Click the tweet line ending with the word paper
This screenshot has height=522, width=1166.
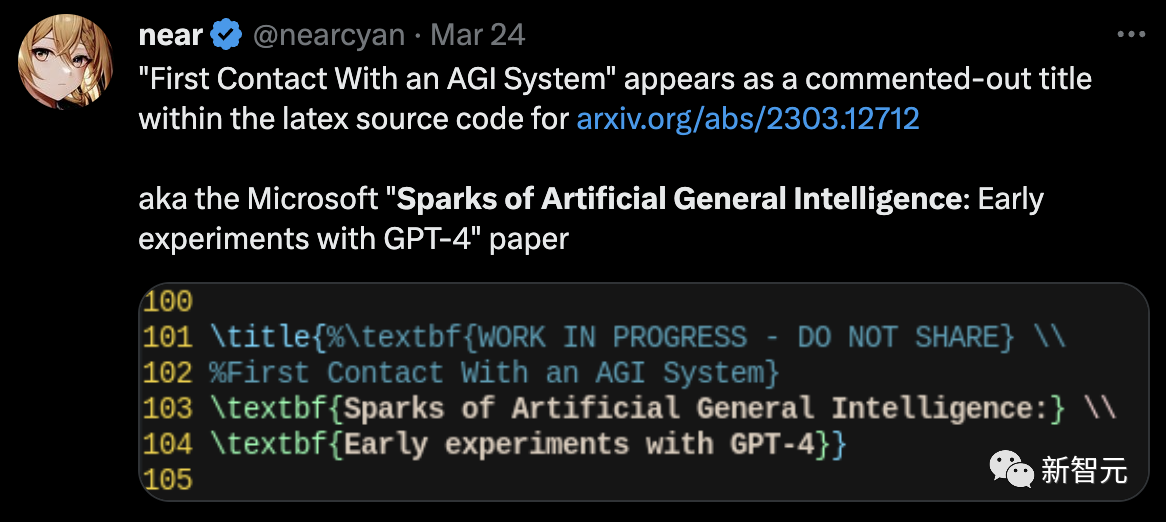coord(354,239)
